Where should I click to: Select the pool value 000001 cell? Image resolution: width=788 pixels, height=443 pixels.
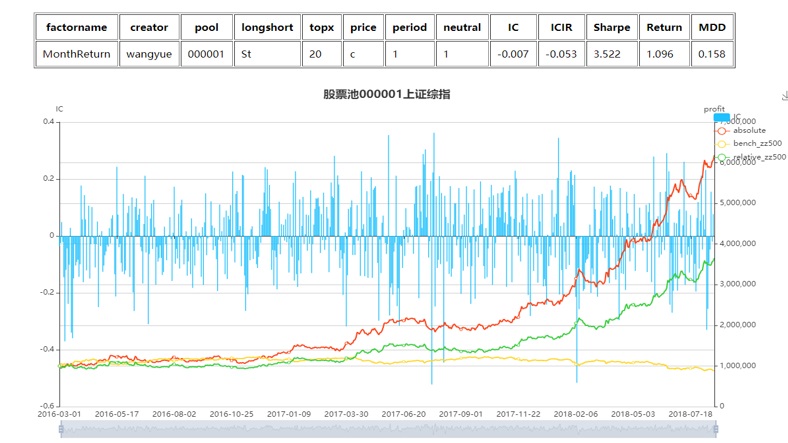(205, 54)
